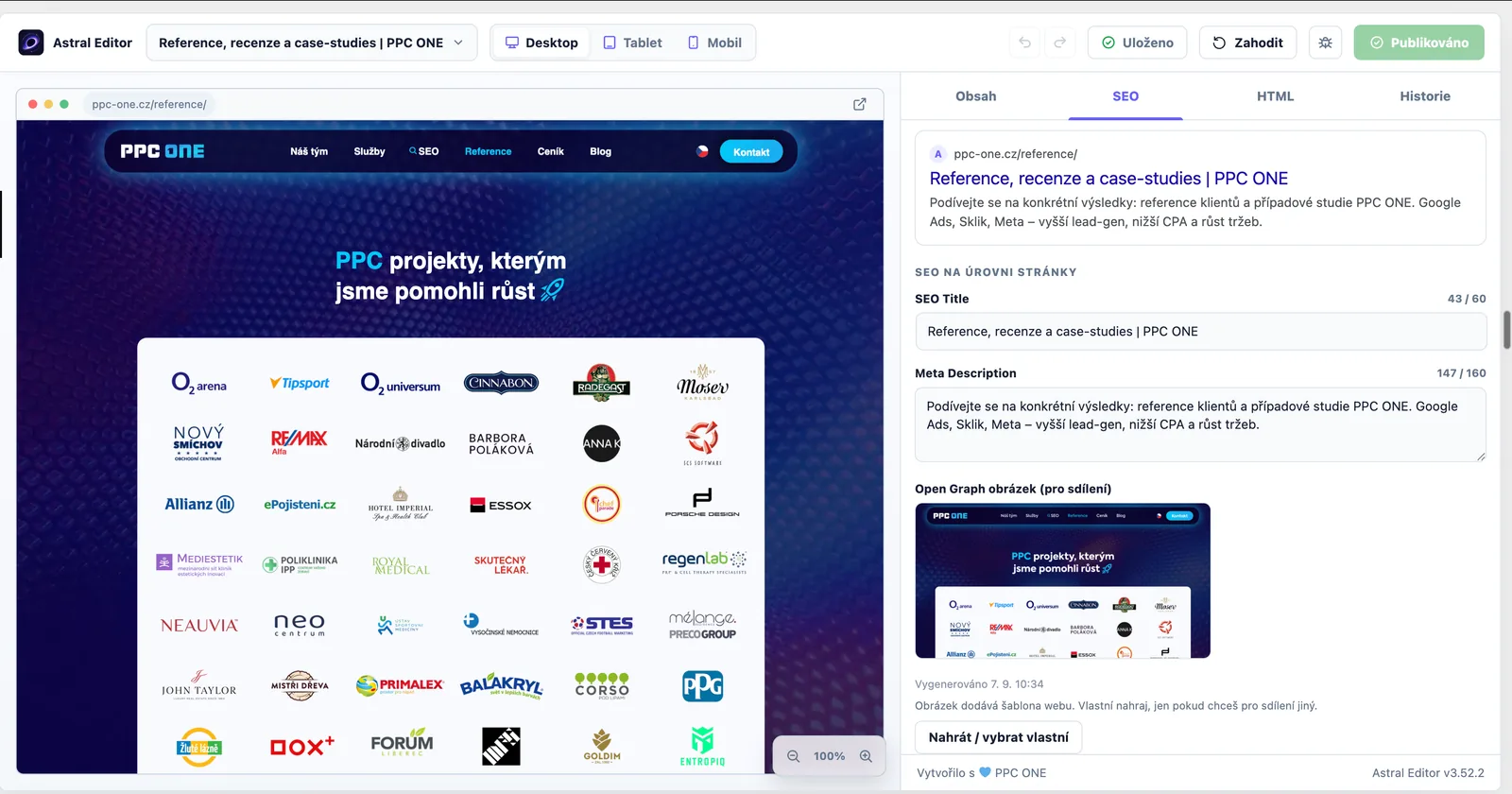Image resolution: width=1512 pixels, height=794 pixels.
Task: Open Služby in the preview navigation
Action: tap(369, 151)
